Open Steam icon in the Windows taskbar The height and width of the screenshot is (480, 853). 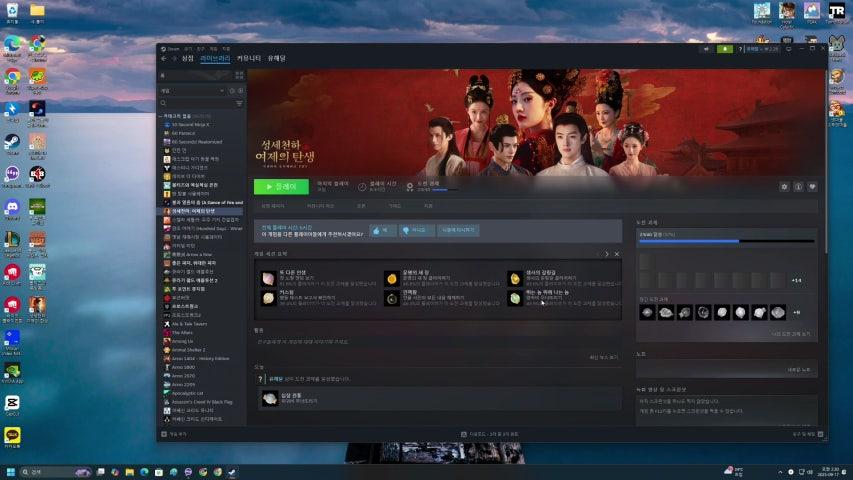click(232, 472)
